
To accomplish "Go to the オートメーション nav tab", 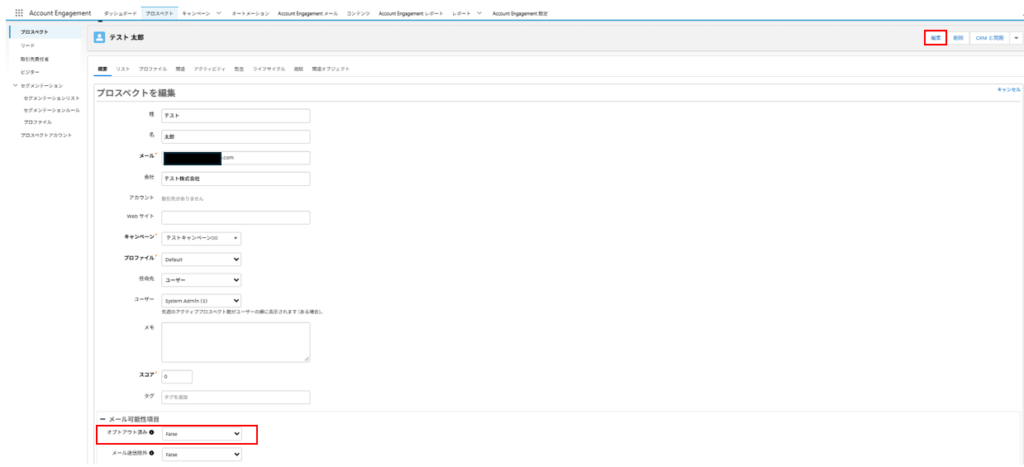I will pyautogui.click(x=248, y=13).
